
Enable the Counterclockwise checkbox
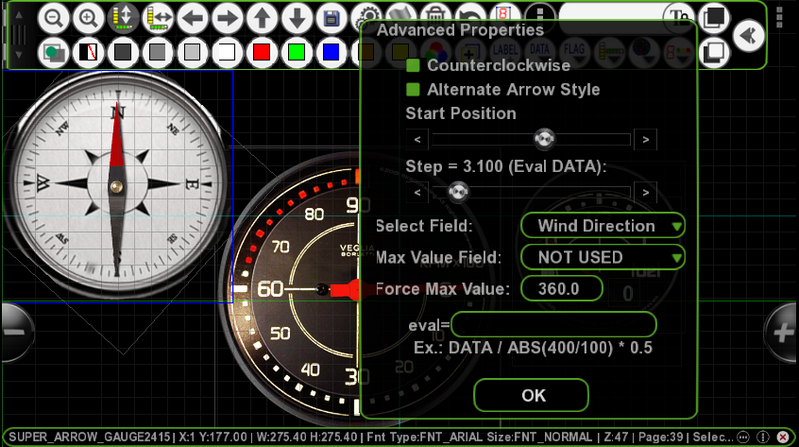pyautogui.click(x=413, y=65)
